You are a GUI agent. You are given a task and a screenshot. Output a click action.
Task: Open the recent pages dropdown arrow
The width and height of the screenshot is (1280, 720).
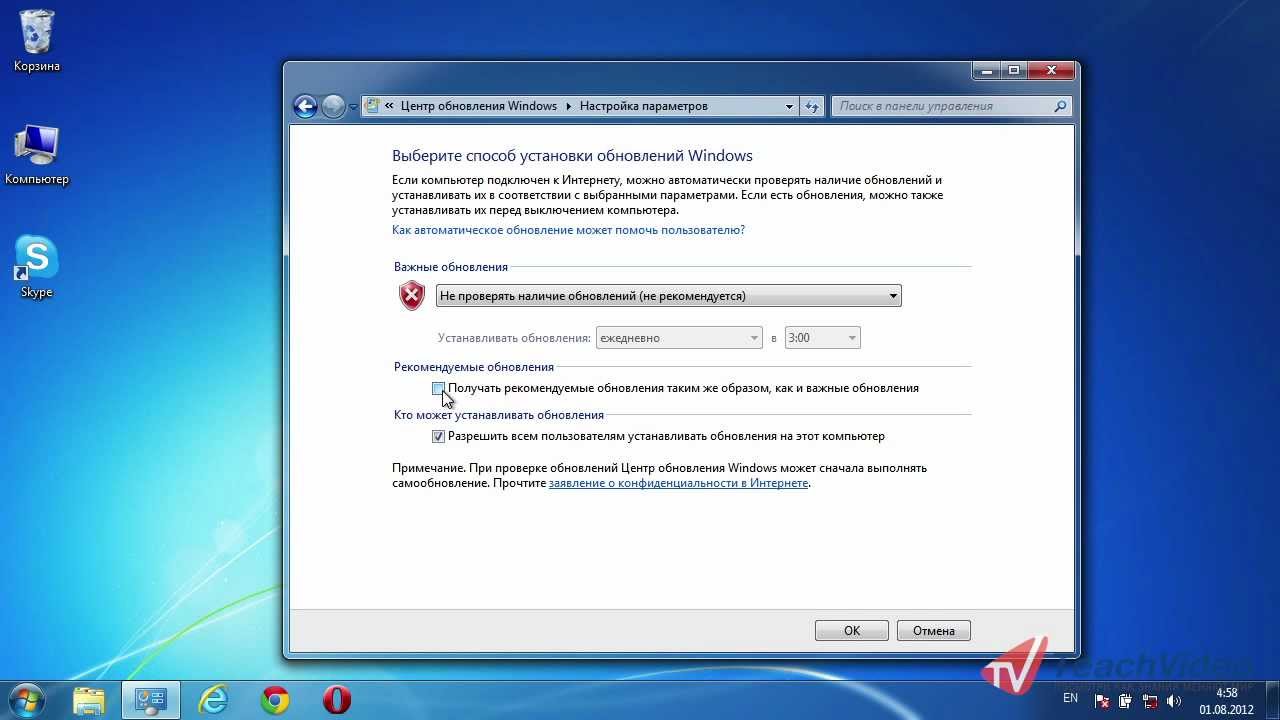(x=353, y=107)
